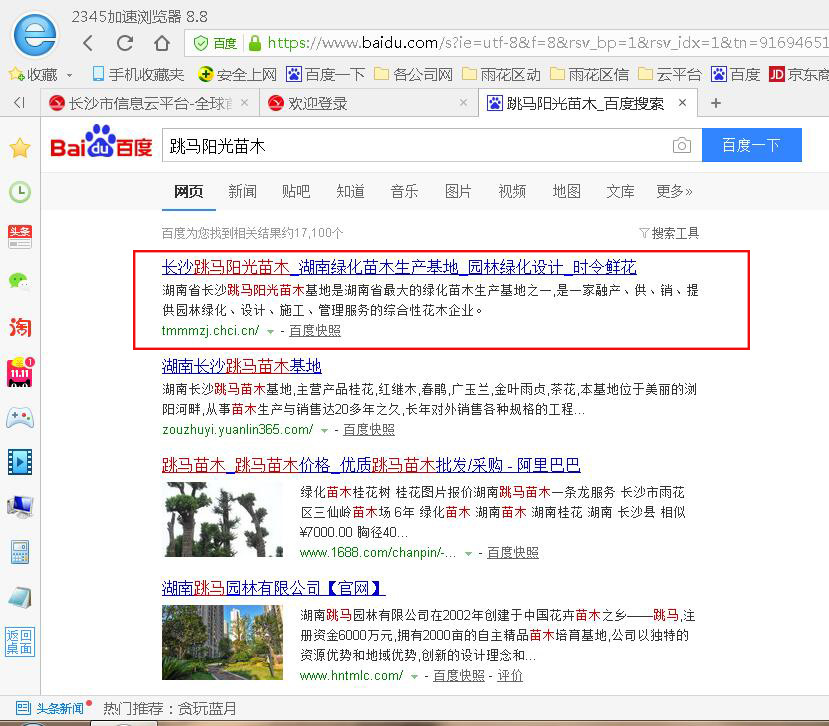
Task: Close the 欢迎登录 tab
Action: pos(463,103)
